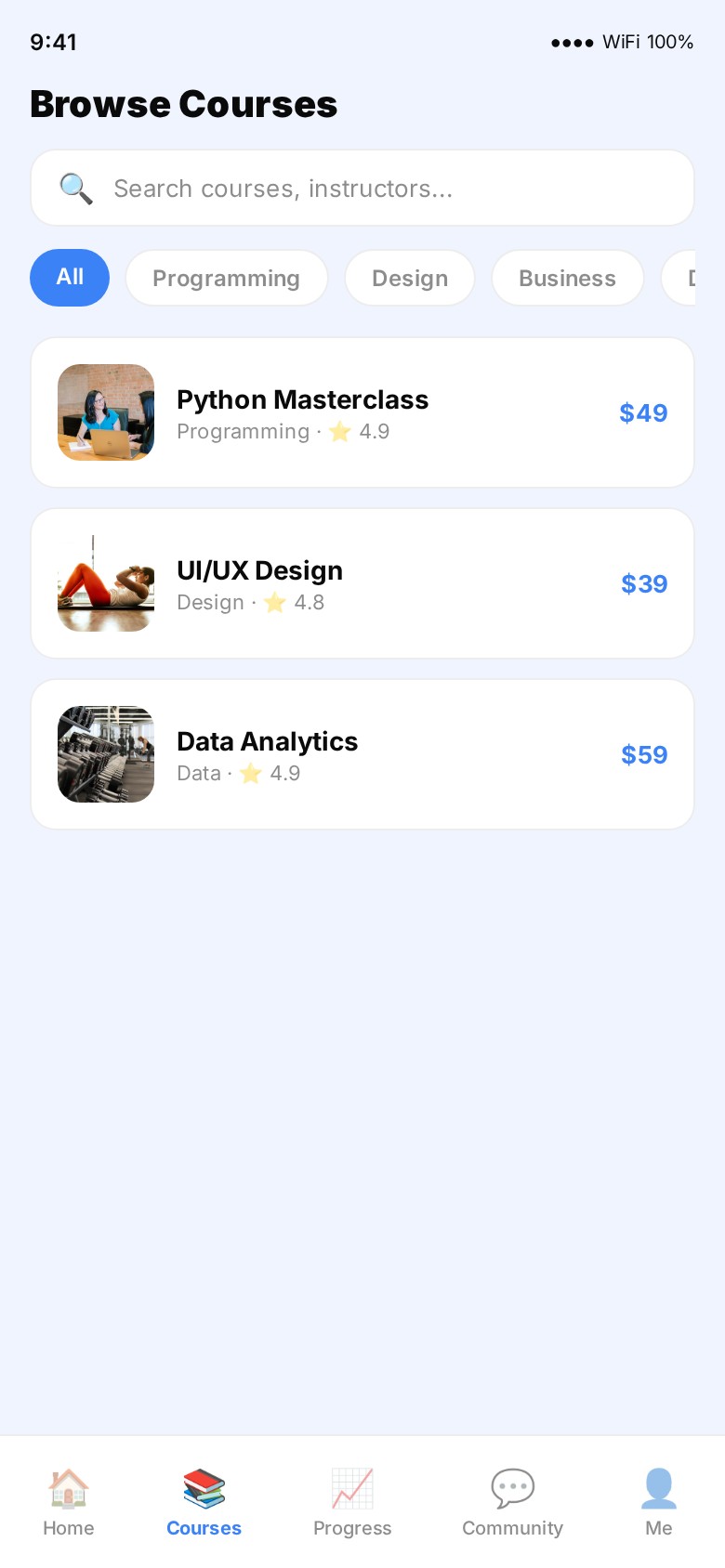
Task: Open the Community chat bubble icon
Action: pyautogui.click(x=512, y=1487)
